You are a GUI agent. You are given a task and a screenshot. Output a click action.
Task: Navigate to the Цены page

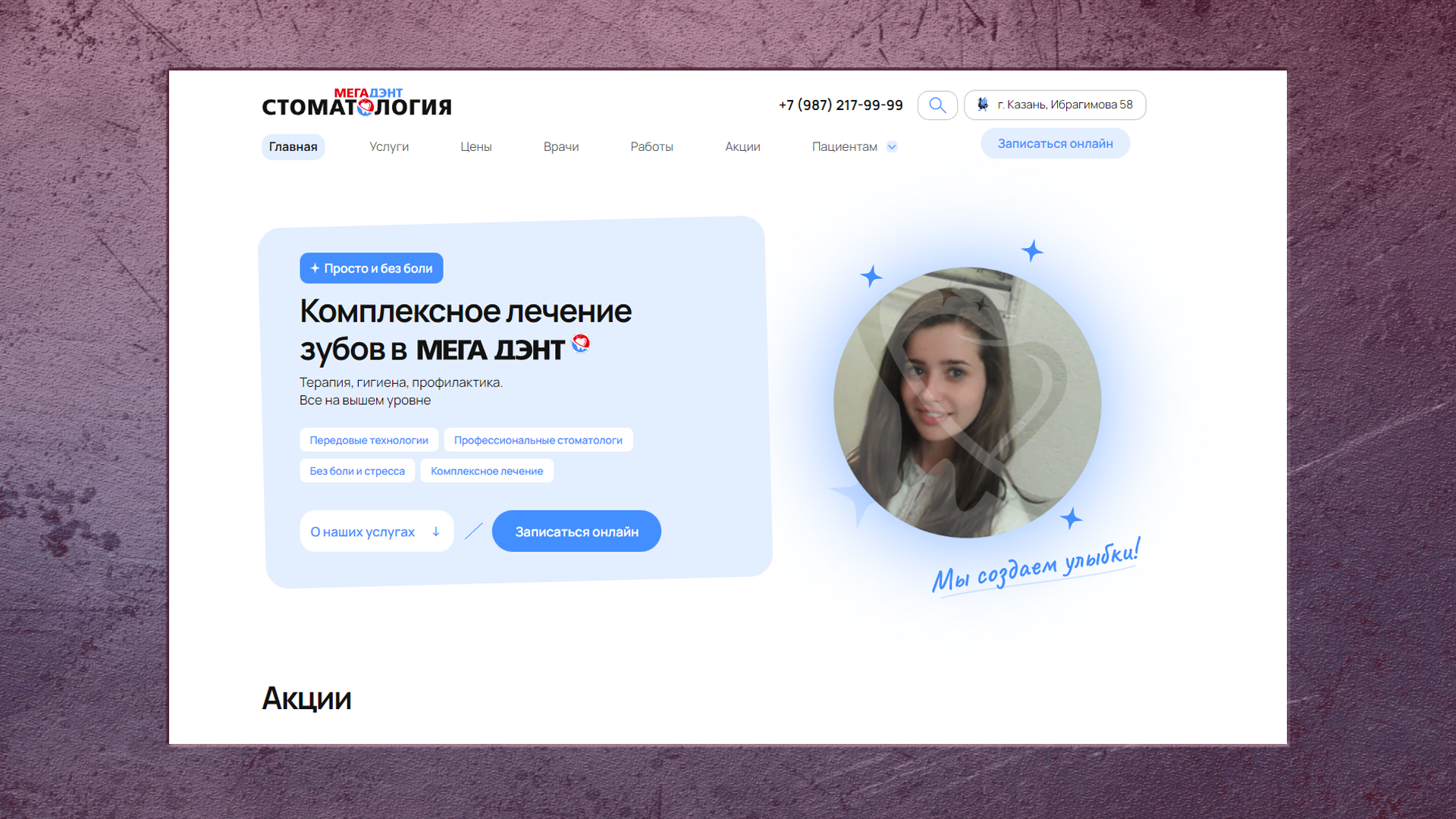(x=475, y=147)
